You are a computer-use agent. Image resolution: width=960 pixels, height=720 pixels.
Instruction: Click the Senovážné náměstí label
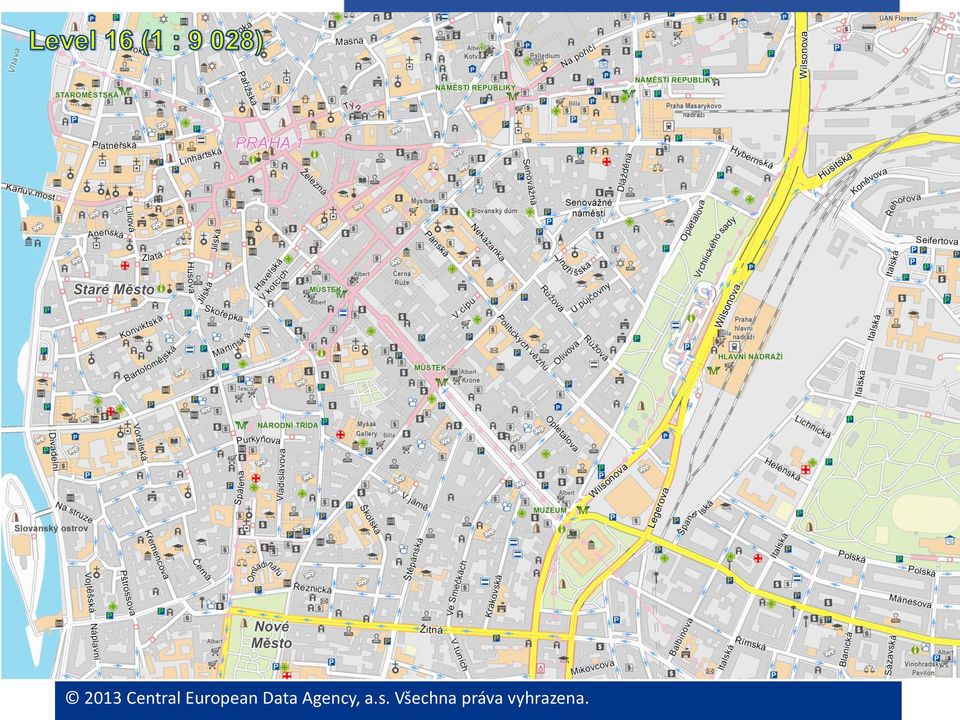pyautogui.click(x=588, y=208)
